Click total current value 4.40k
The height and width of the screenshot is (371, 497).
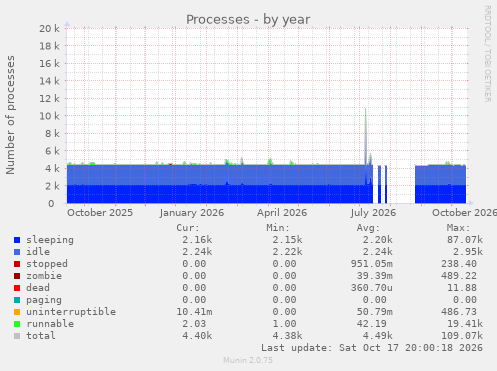197,336
